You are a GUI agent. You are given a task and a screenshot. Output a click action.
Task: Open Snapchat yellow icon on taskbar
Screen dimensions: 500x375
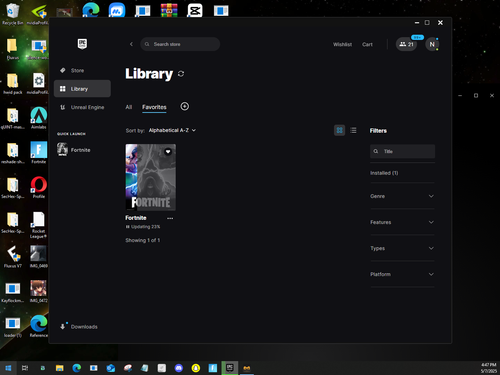[x=196, y=368]
